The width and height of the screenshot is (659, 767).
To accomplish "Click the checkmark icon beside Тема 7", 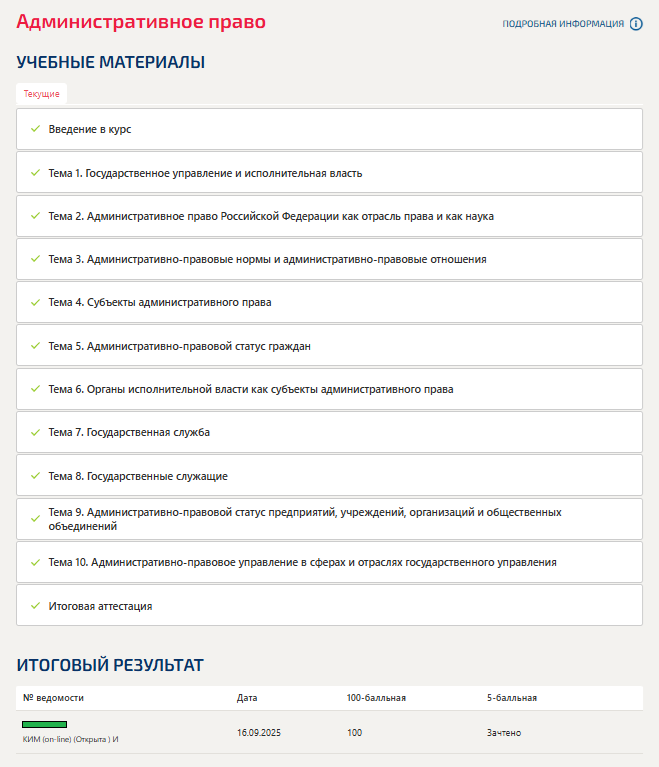I will pyautogui.click(x=35, y=432).
